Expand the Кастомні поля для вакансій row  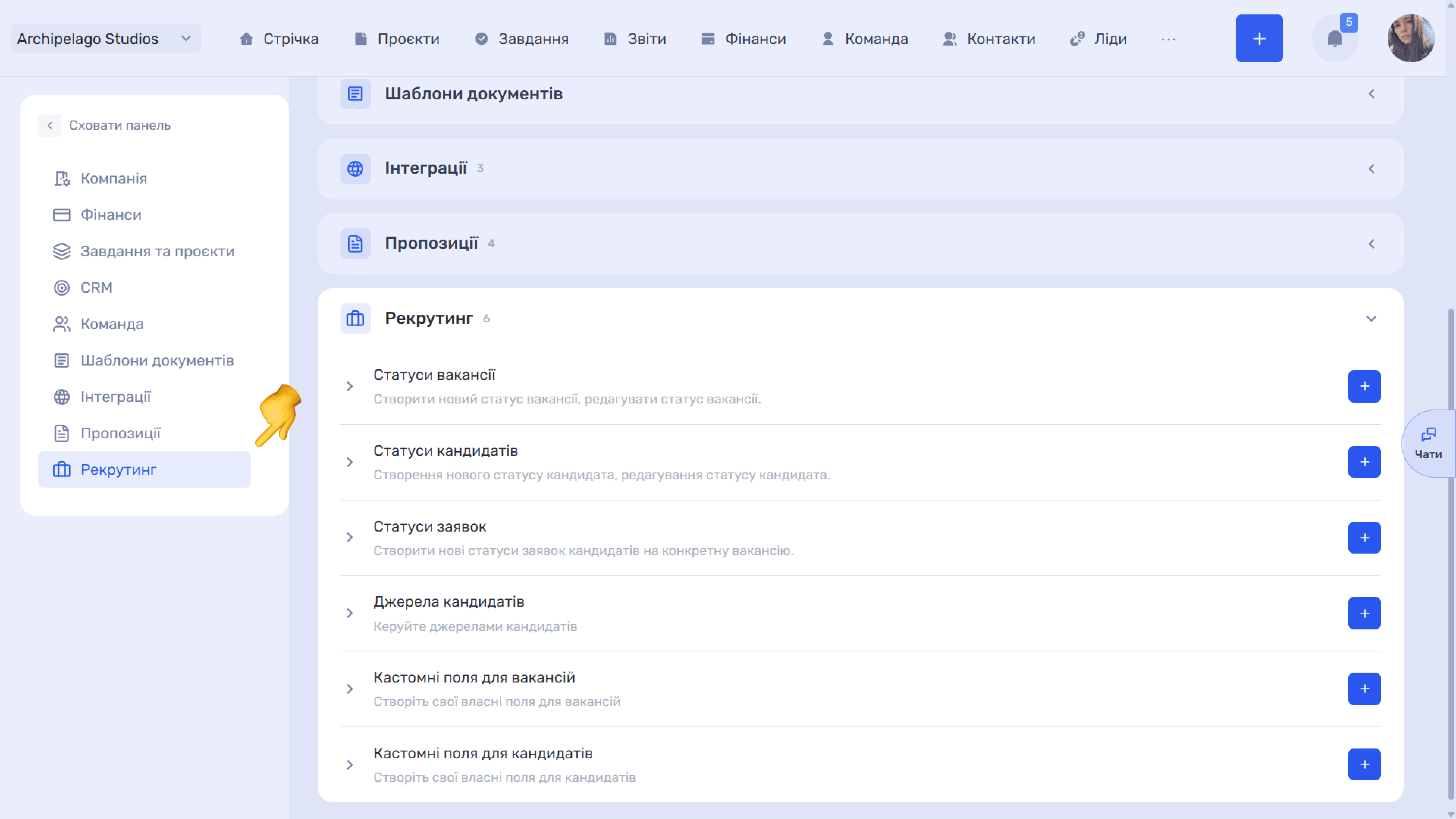350,689
